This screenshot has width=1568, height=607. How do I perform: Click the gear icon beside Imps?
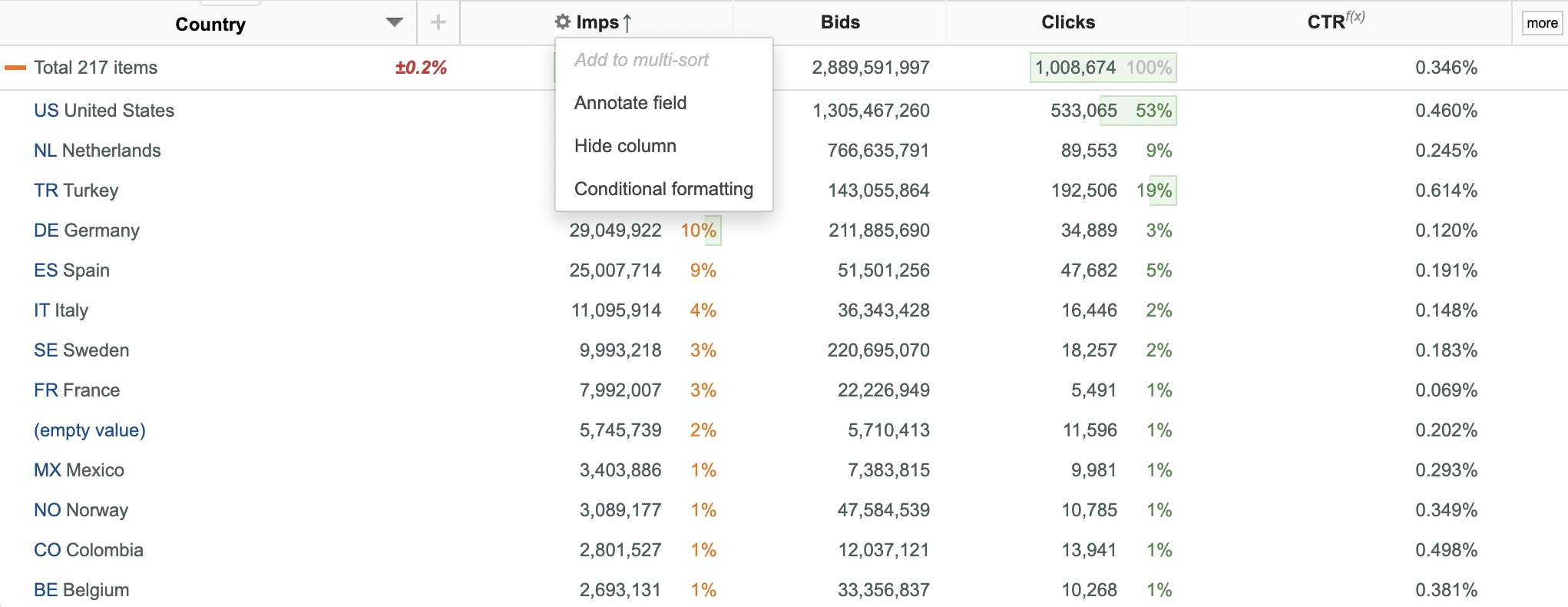point(563,22)
